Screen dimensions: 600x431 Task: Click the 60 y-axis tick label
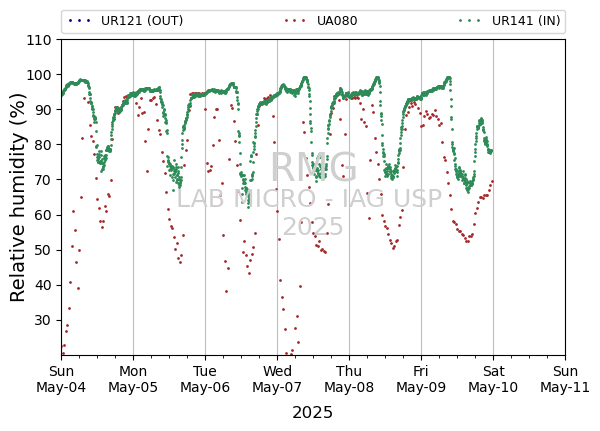43,216
